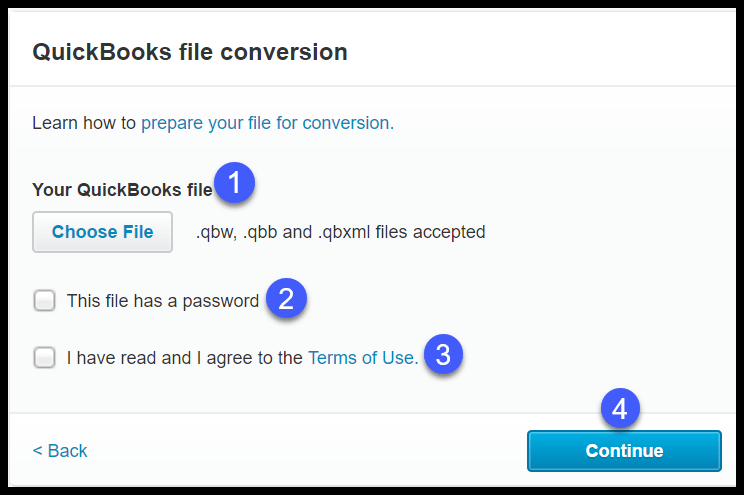
Task: Go back using the Back link
Action: pyautogui.click(x=60, y=450)
